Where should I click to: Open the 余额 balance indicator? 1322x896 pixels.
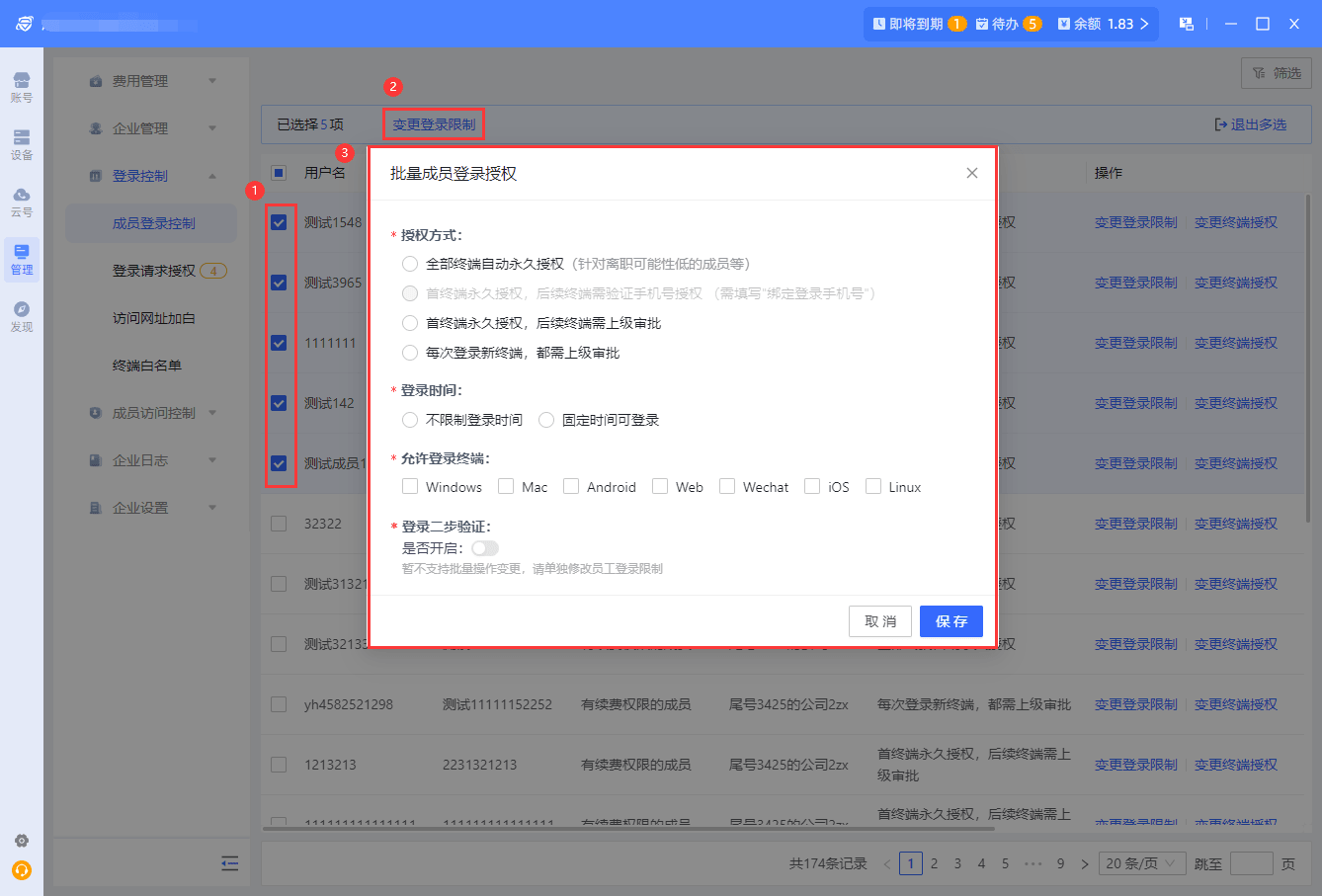(1104, 24)
